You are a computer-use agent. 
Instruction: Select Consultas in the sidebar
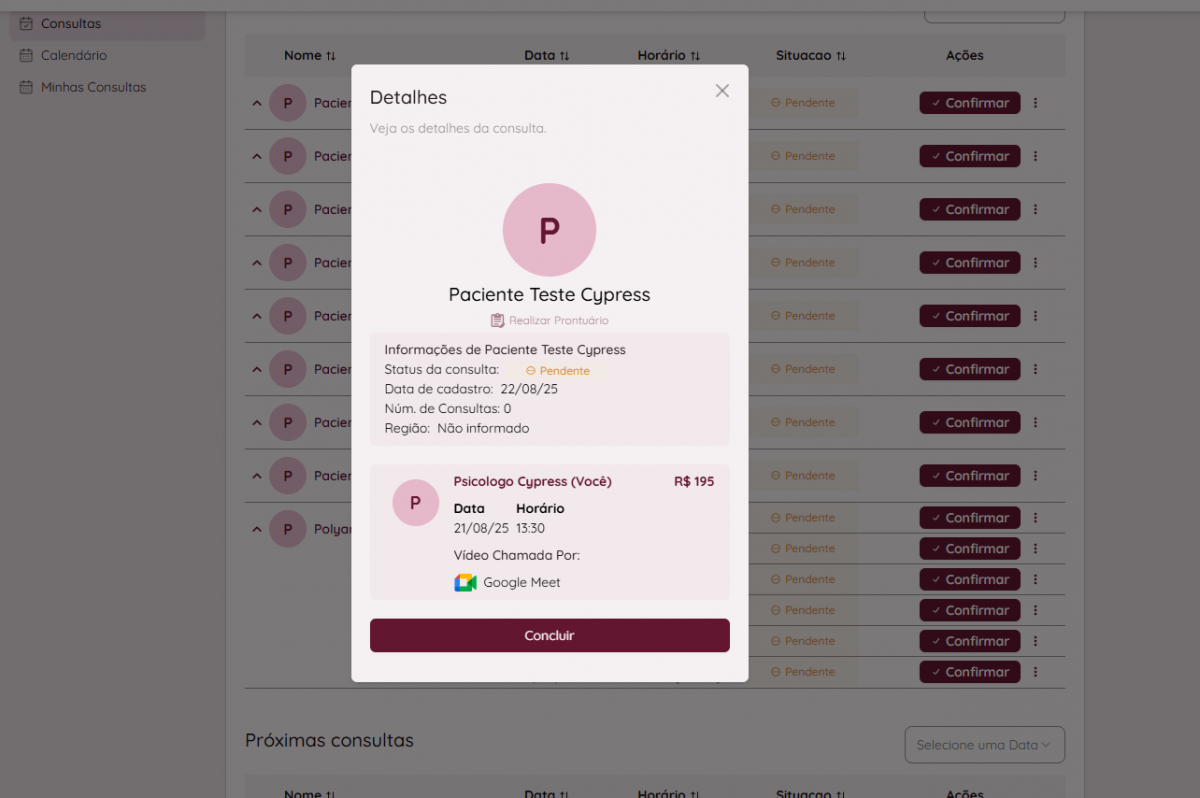[70, 23]
